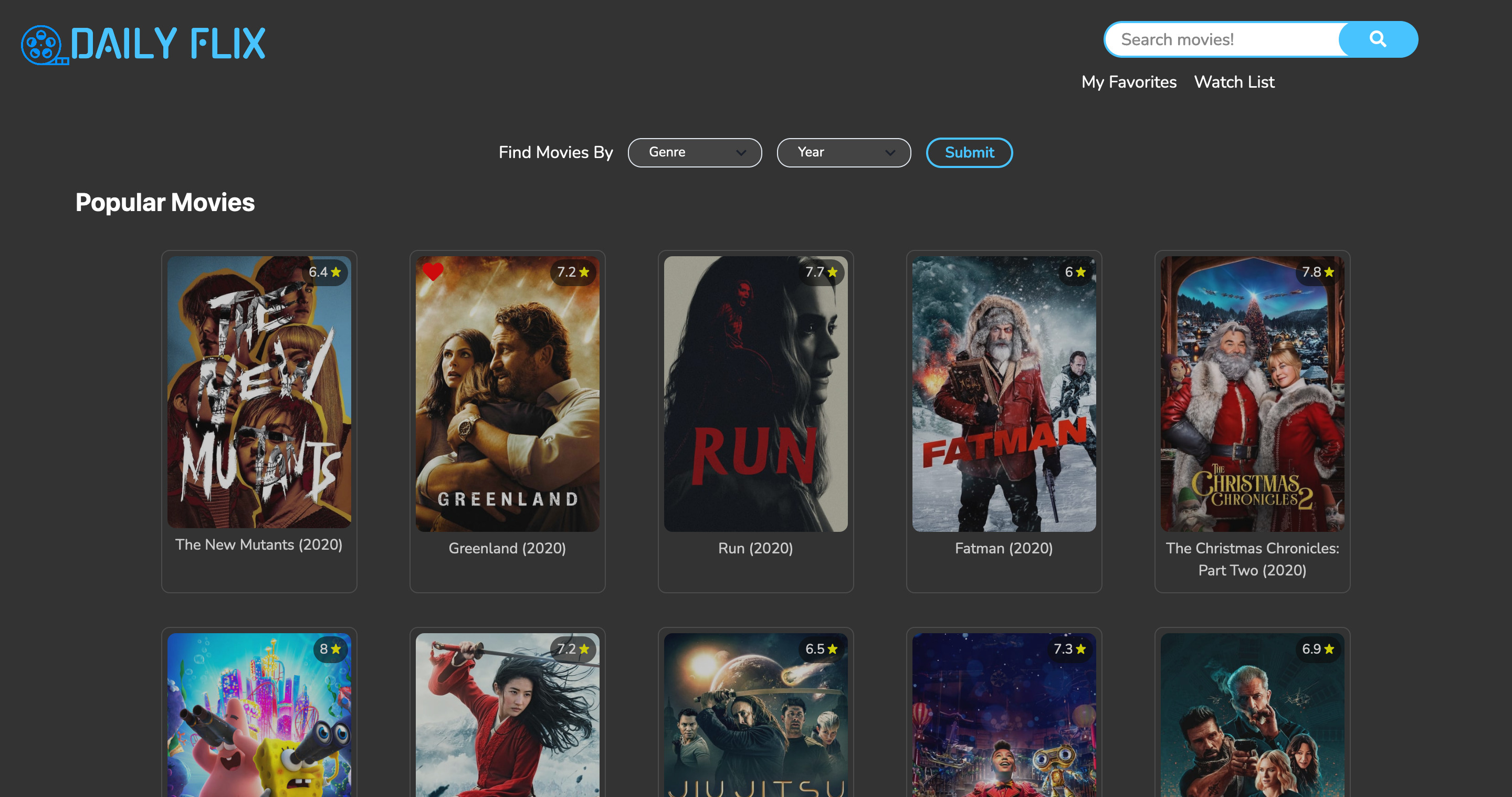The height and width of the screenshot is (797, 1512).
Task: Click the 6 star rating on Fatman
Action: 1075,272
